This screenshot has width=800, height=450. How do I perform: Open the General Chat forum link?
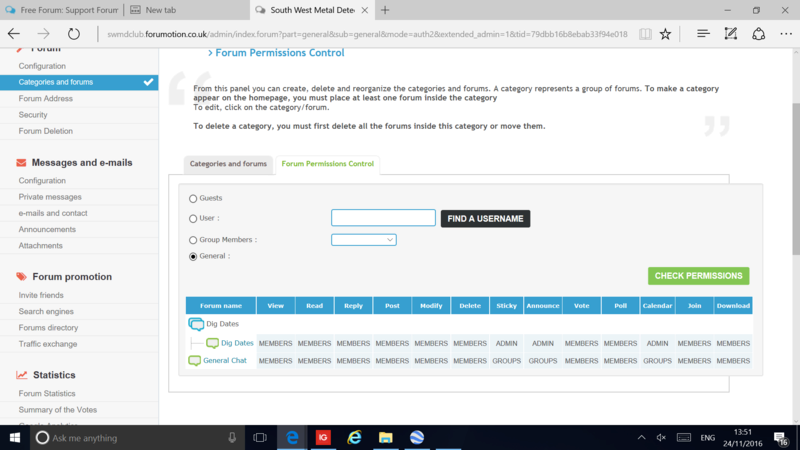[224, 360]
